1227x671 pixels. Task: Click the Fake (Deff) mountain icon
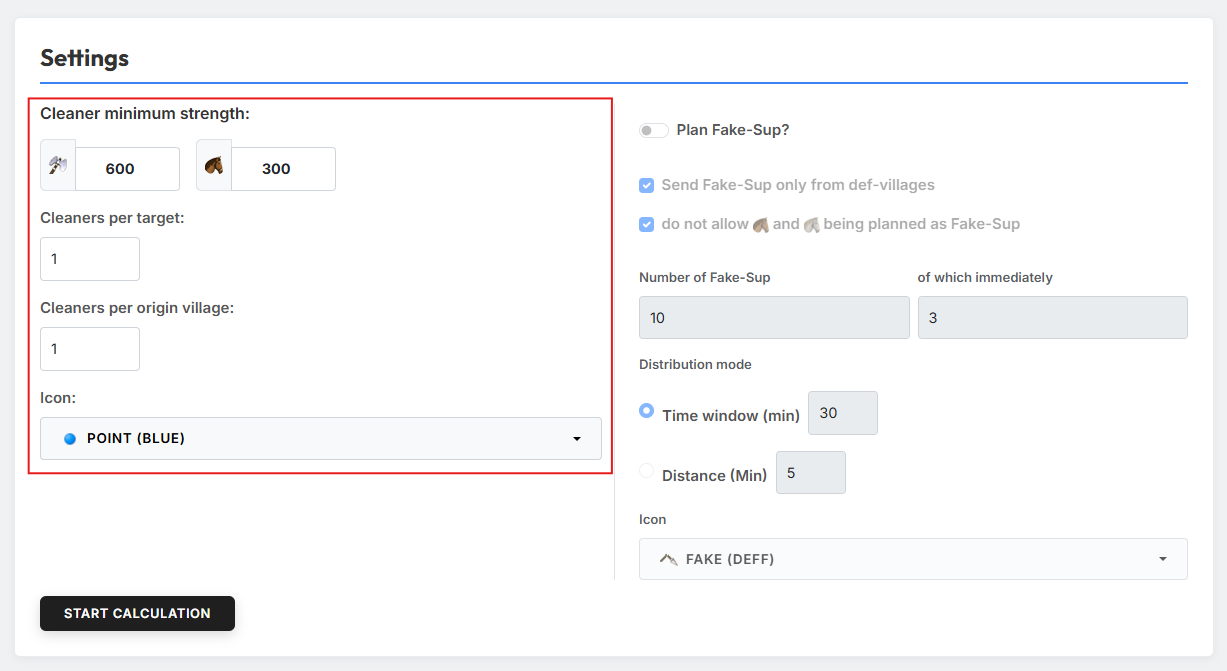[669, 559]
